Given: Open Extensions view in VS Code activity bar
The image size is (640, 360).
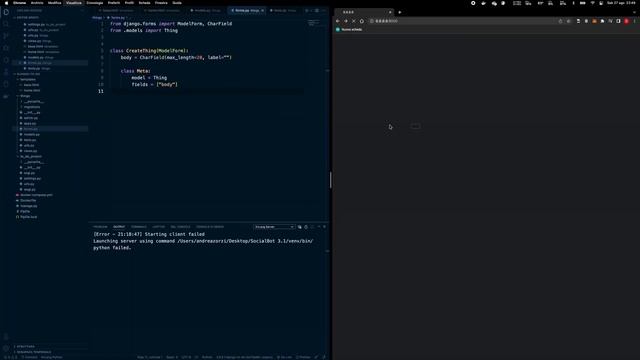Looking at the screenshot, I should [6, 60].
